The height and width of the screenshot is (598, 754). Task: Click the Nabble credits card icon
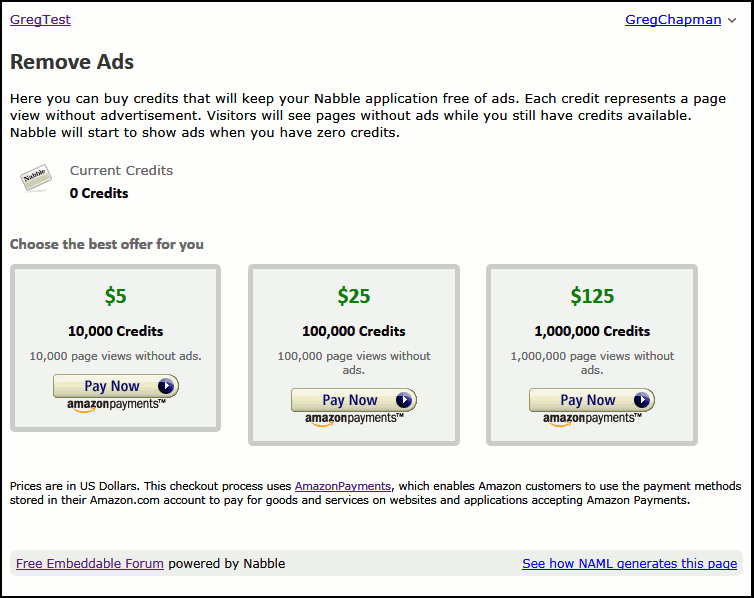(x=38, y=180)
